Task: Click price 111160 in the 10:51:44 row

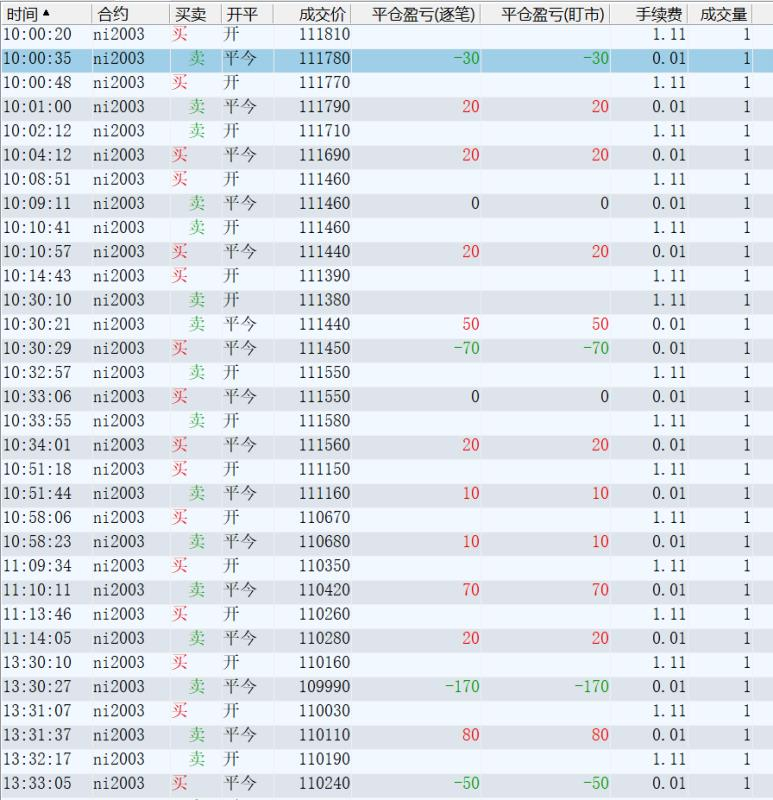Action: click(324, 493)
